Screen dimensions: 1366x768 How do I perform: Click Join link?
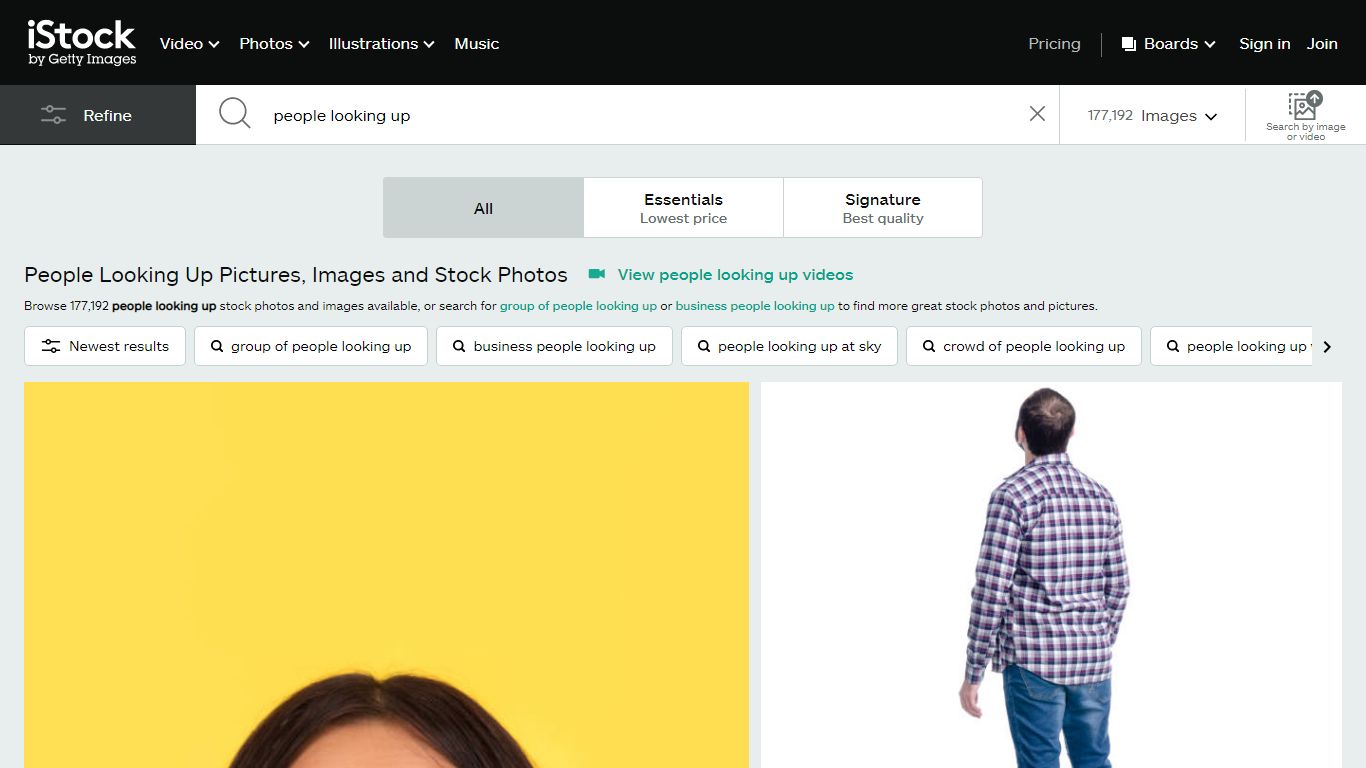(x=1322, y=44)
